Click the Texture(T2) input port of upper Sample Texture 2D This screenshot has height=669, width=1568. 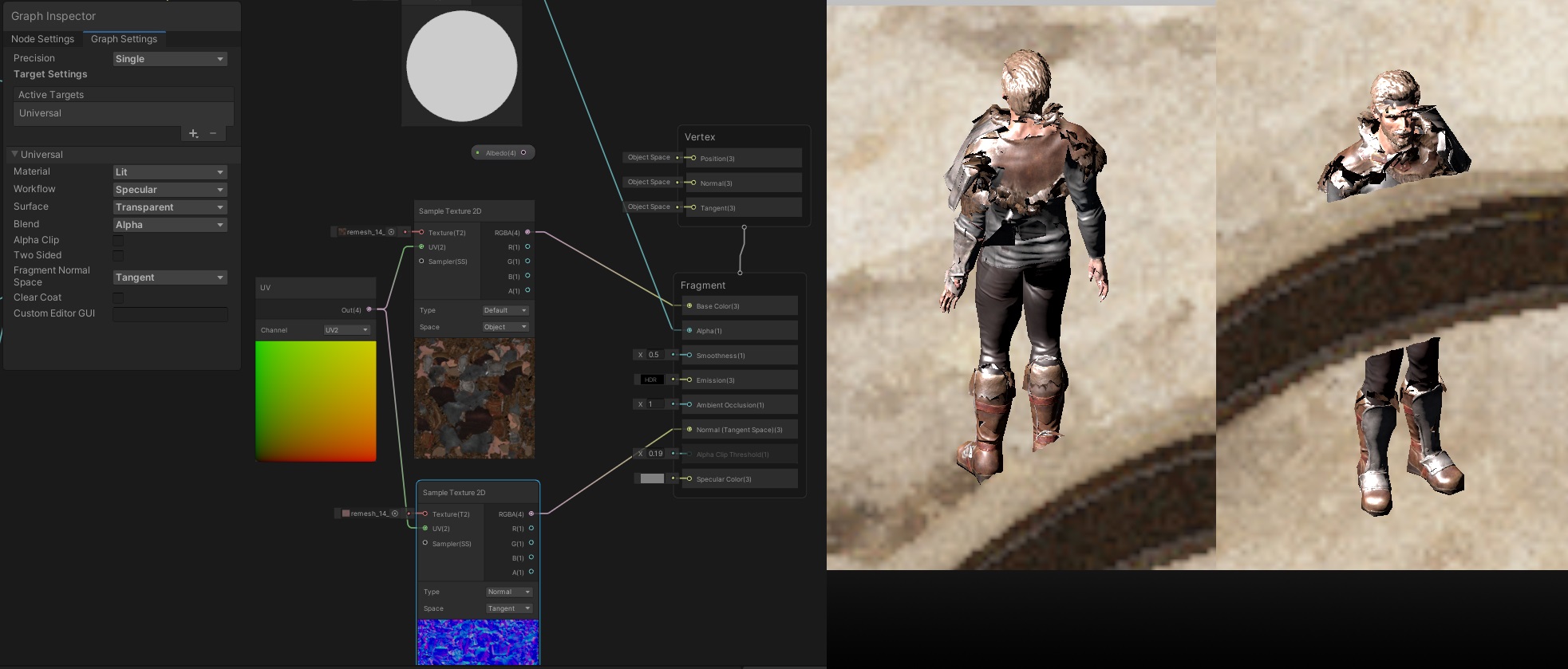(421, 232)
